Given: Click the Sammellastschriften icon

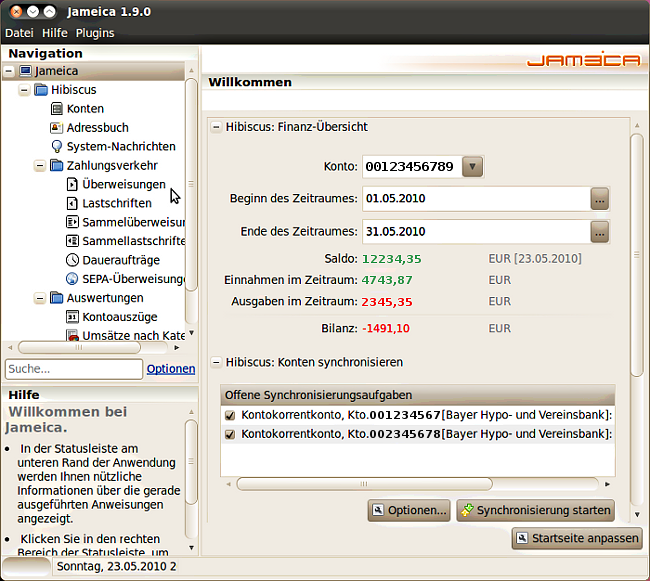Looking at the screenshot, I should click(72, 241).
